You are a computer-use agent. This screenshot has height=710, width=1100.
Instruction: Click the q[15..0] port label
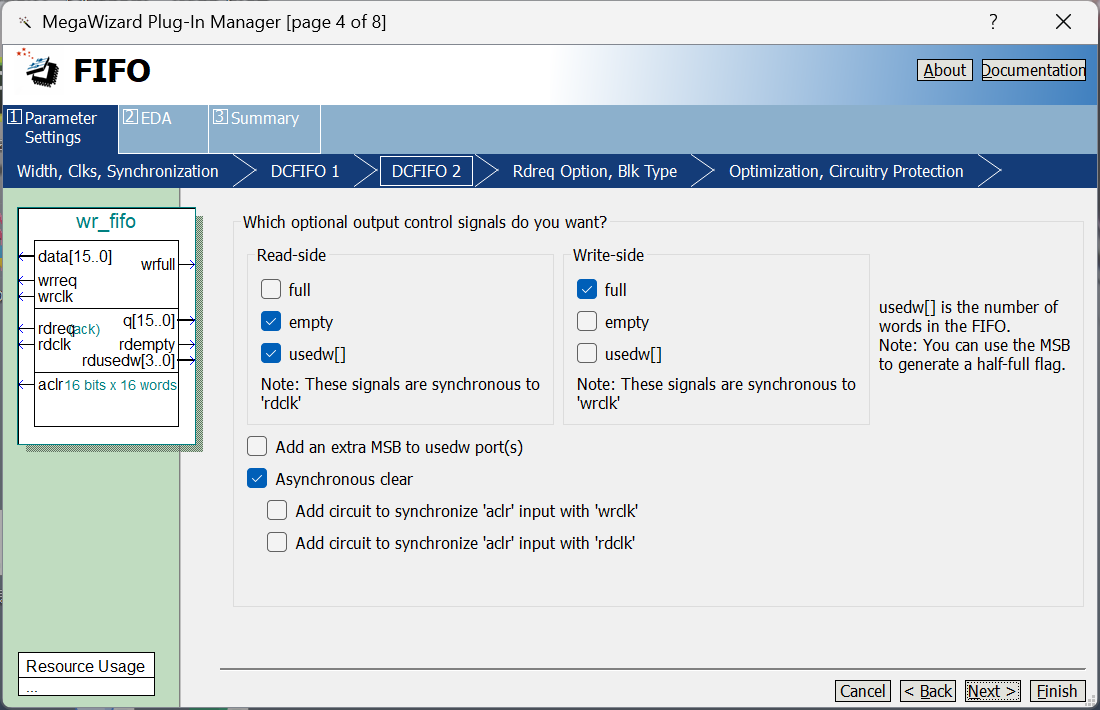tap(149, 321)
